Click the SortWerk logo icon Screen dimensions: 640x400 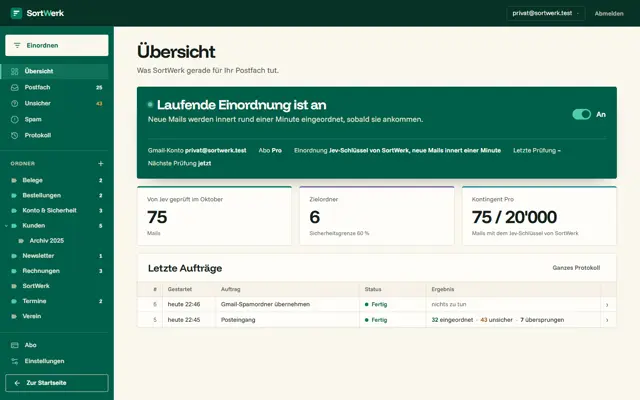[x=16, y=13]
